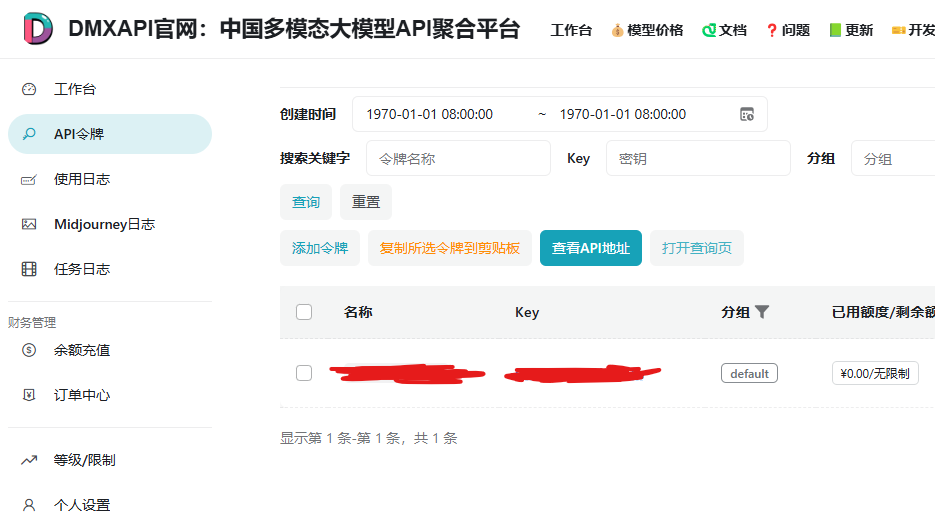Focus the 分组 input field
Image resolution: width=935 pixels, height=520 pixels.
coord(893,159)
